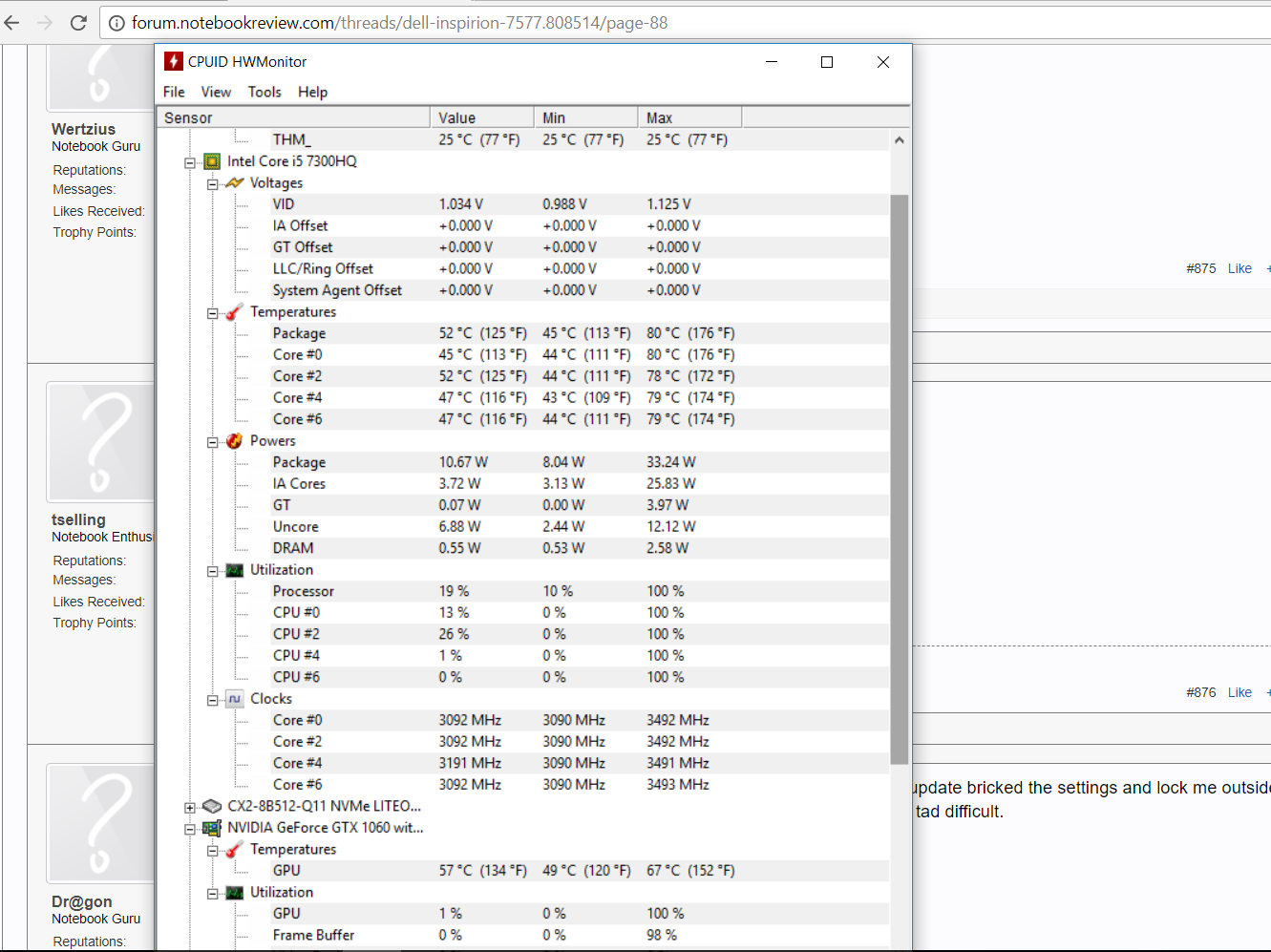Click the Like link on post #875
This screenshot has height=952, width=1271.
point(1239,268)
